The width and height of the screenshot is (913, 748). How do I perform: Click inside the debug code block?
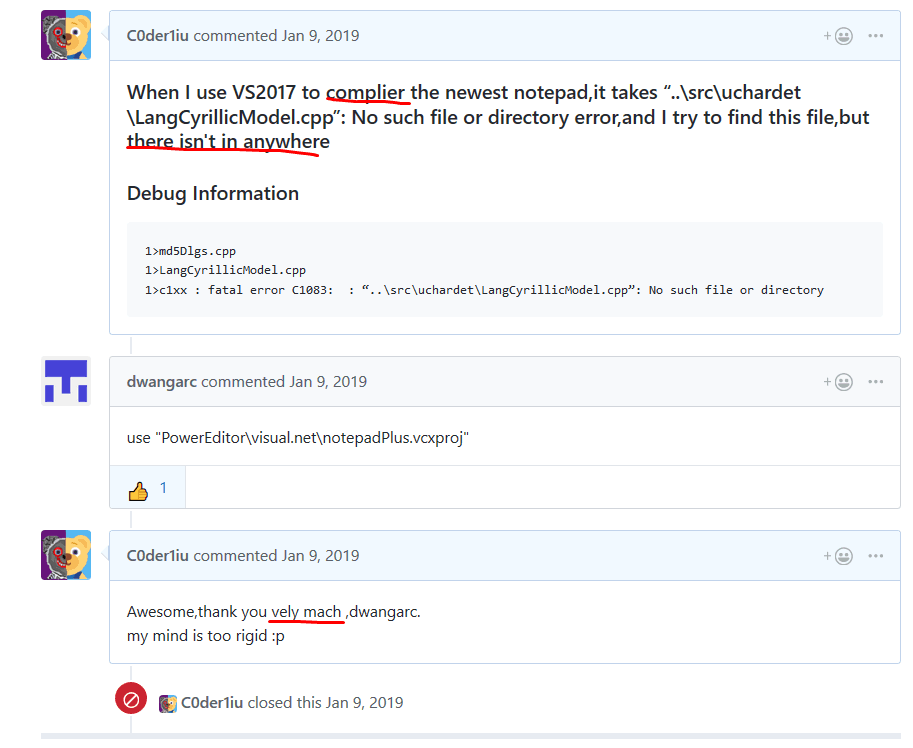505,270
